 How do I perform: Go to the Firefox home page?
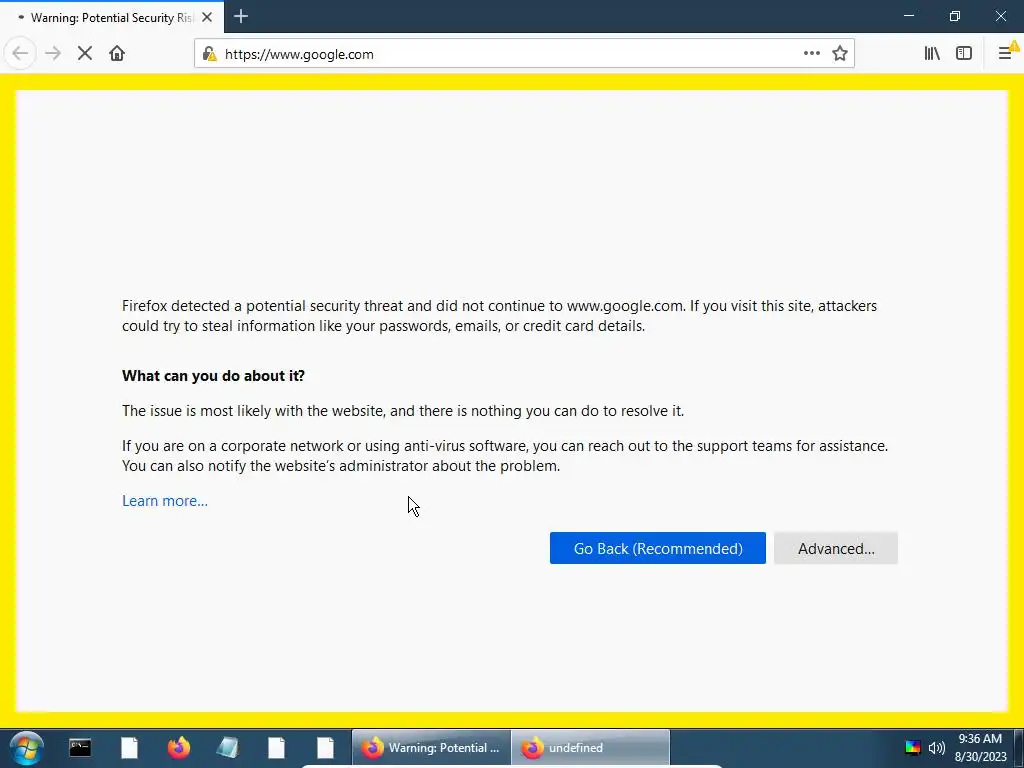tap(117, 54)
